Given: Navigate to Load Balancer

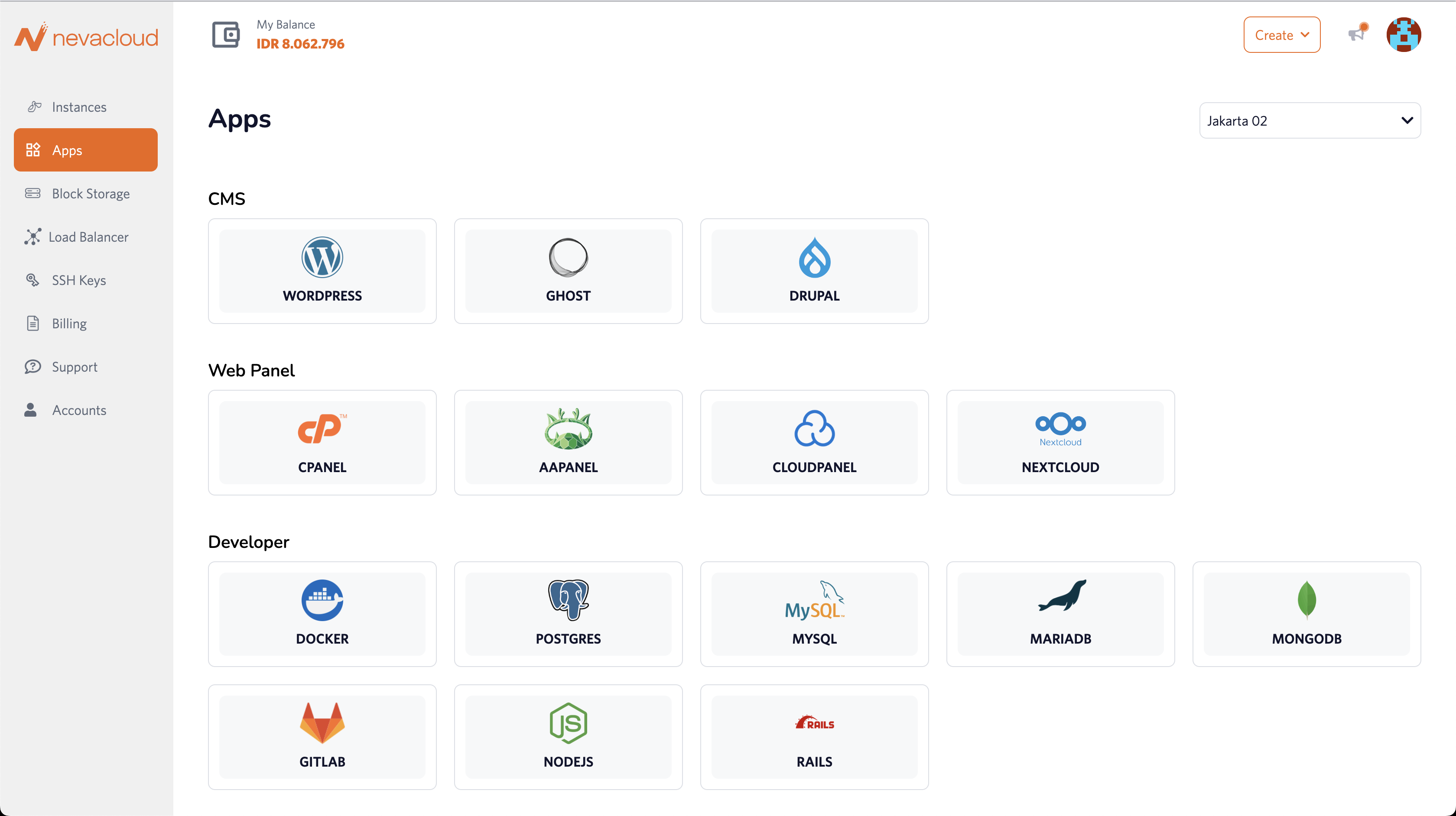Looking at the screenshot, I should (86, 237).
